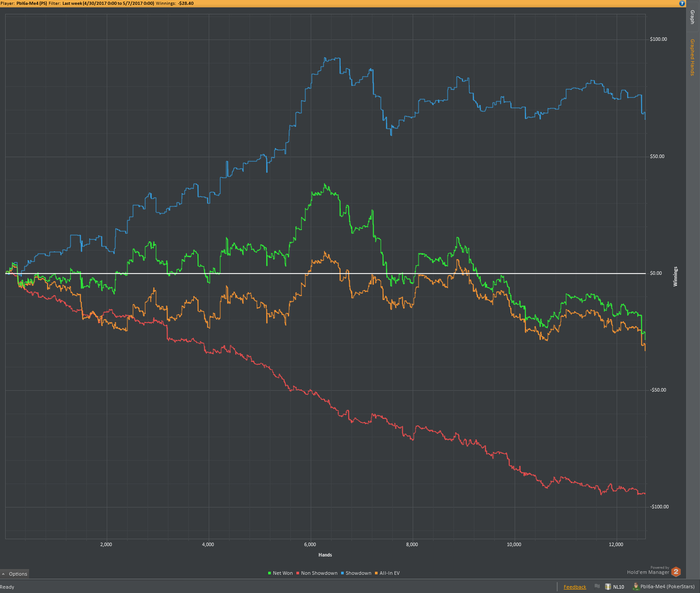The image size is (700, 593).
Task: Click the NL10 stakes icon in the status bar
Action: [x=608, y=586]
